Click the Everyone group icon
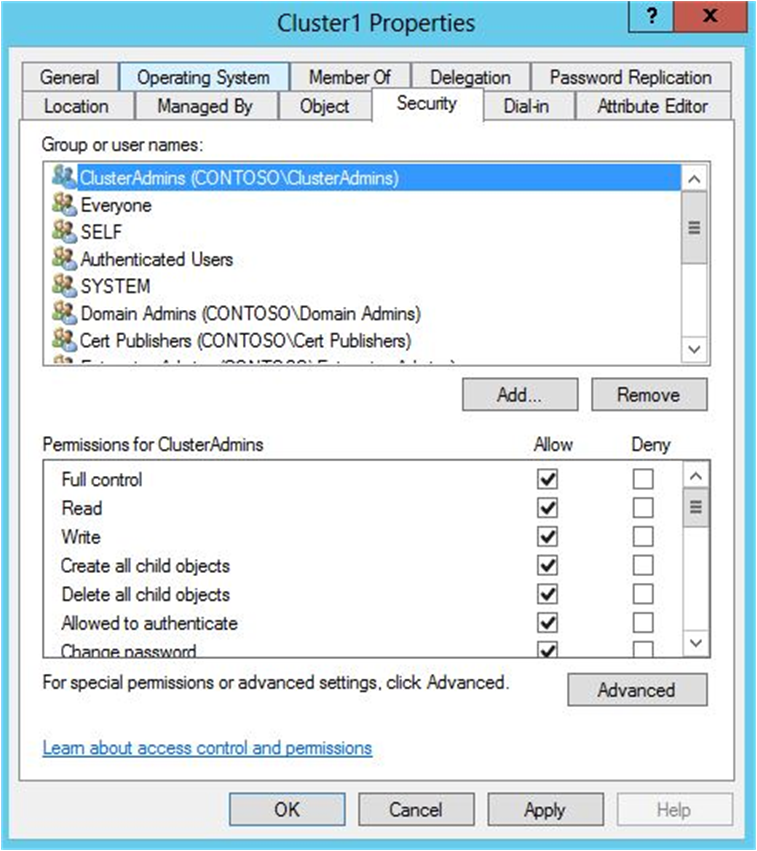757x851 pixels. point(64,205)
